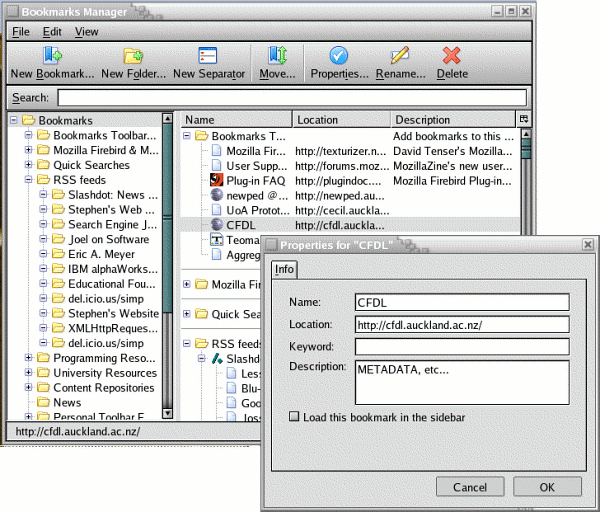Click the empty Keyword field
Screen dimensions: 600x512
pyautogui.click(x=462, y=347)
